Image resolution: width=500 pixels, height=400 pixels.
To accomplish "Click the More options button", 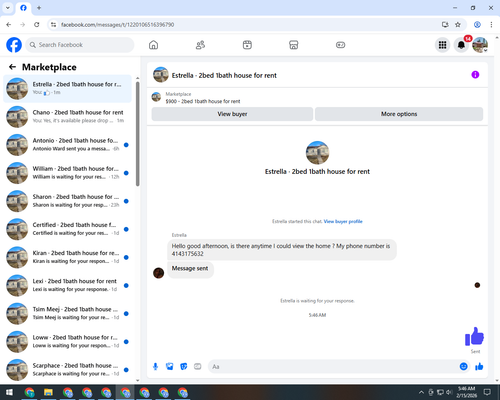I will coord(399,114).
